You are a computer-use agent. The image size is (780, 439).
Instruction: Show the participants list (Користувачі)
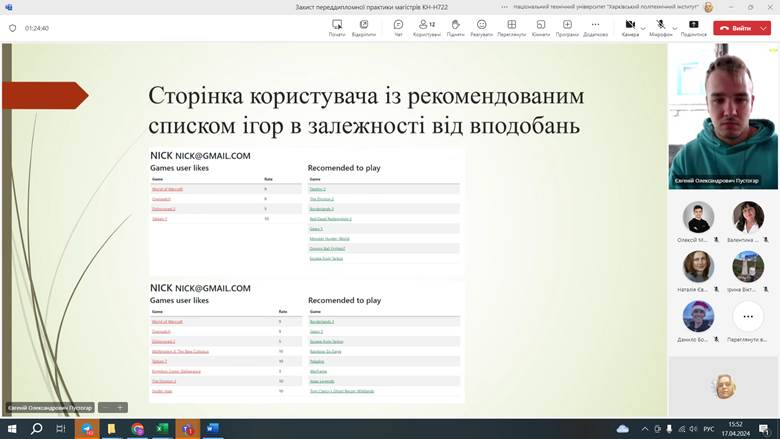tap(427, 27)
